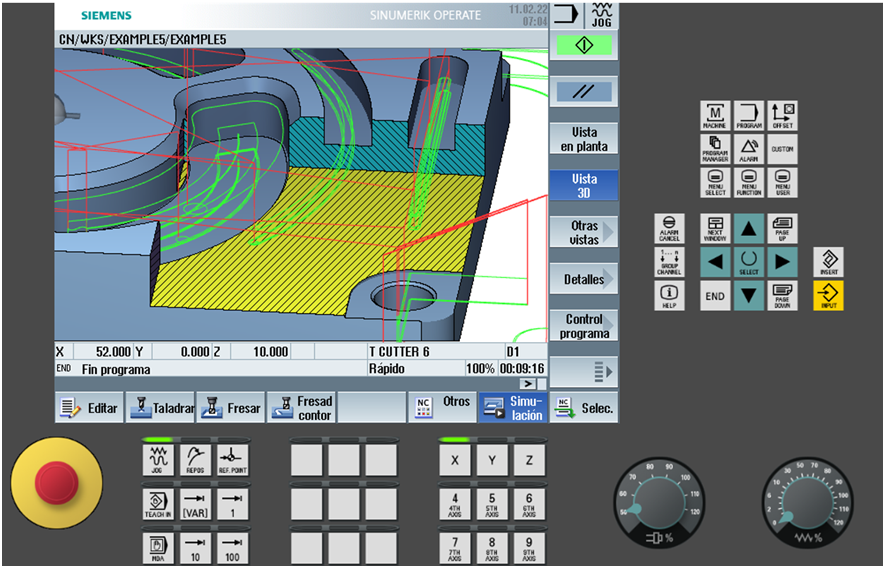The width and height of the screenshot is (885, 568).
Task: Click the MENU USER key
Action: tap(783, 183)
